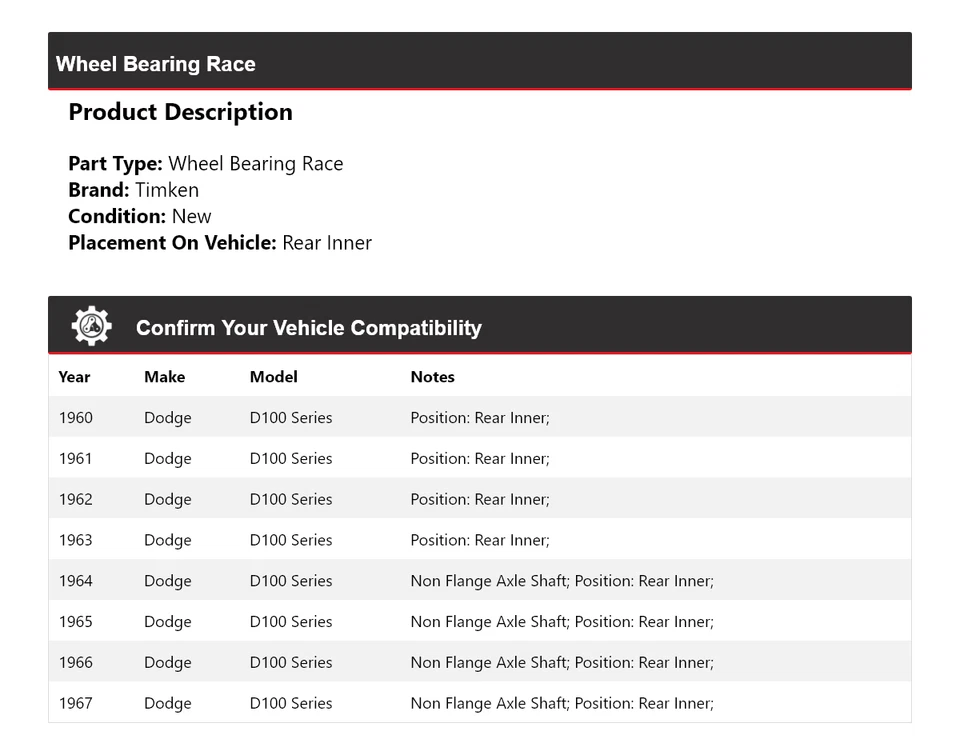Image resolution: width=960 pixels, height=755 pixels.
Task: Click the Make column header
Action: pos(164,377)
